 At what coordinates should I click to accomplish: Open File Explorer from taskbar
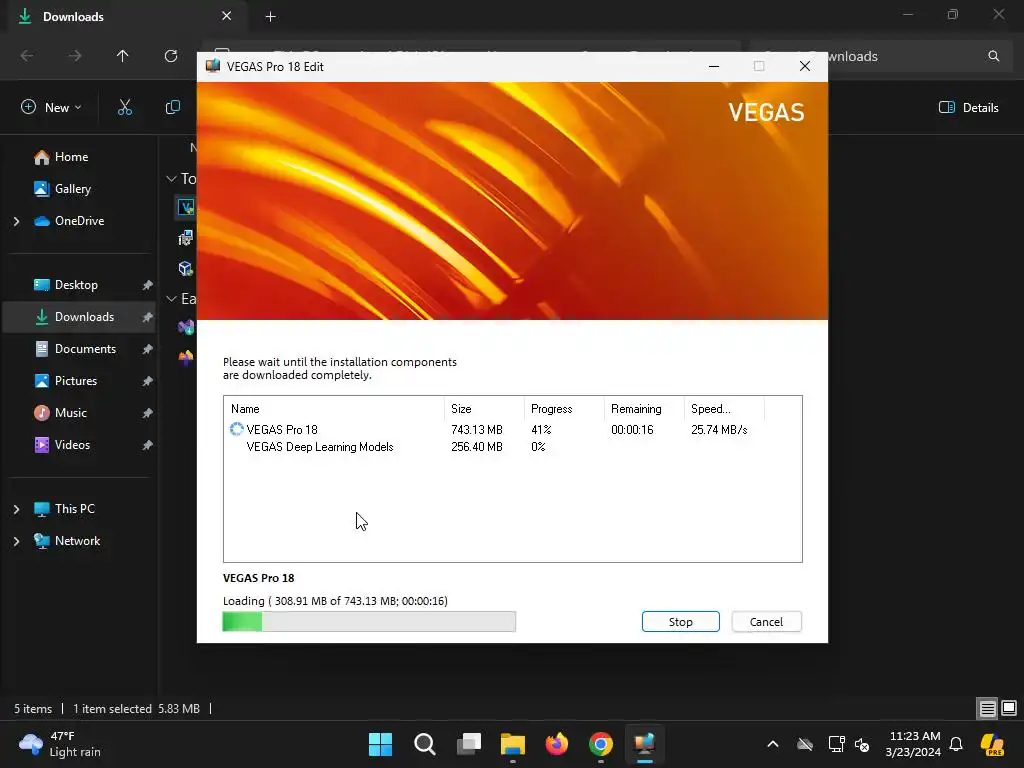[513, 744]
